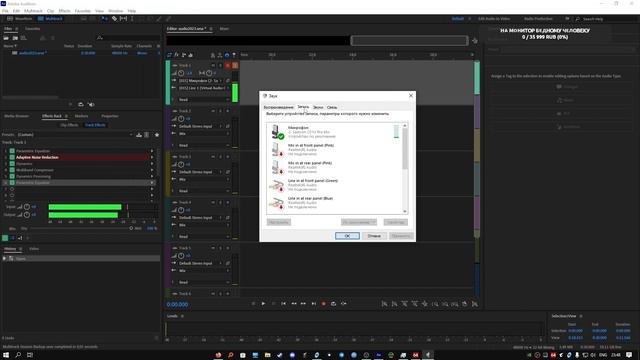Toggle Monitor Input on Track 1

click(235, 65)
